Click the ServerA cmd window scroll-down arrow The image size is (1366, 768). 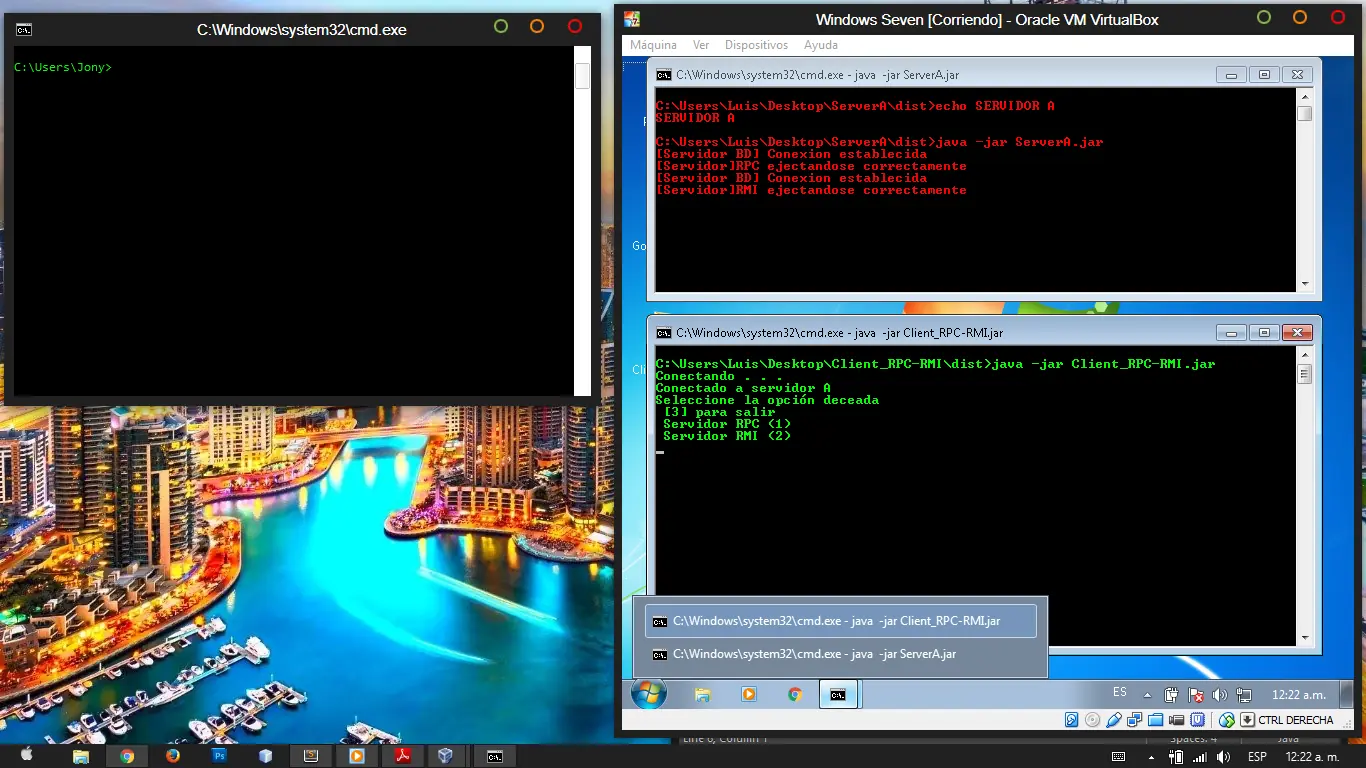[1304, 284]
